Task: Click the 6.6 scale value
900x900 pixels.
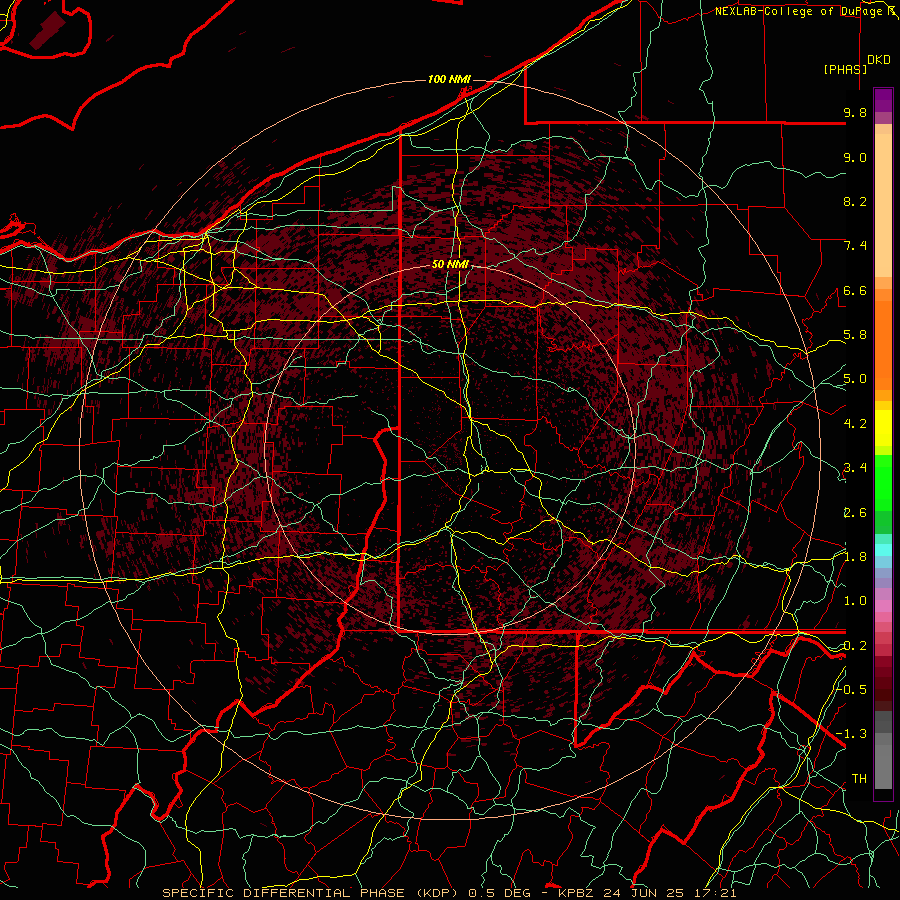Action: tap(855, 290)
